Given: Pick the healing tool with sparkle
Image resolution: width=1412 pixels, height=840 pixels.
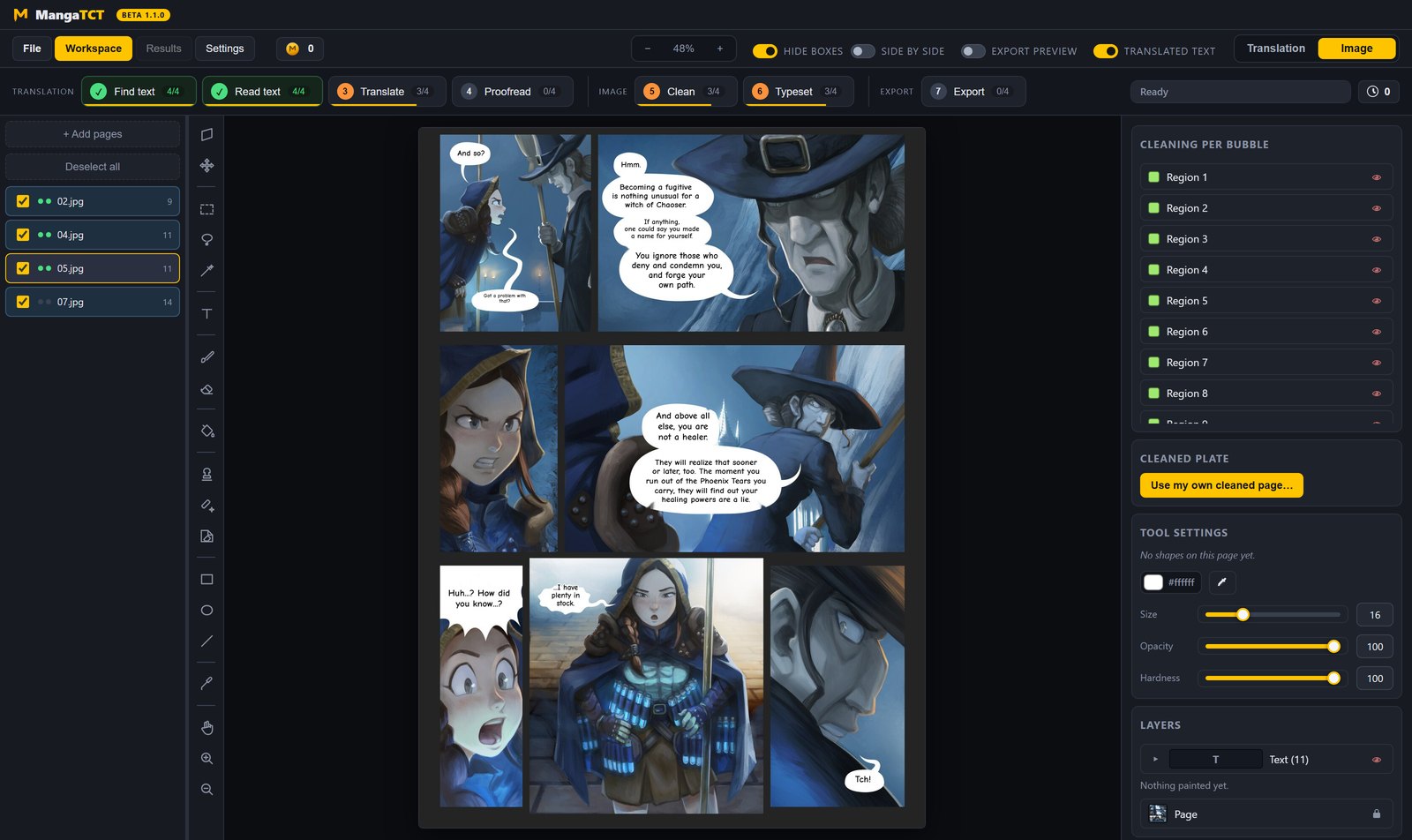Looking at the screenshot, I should click(207, 506).
